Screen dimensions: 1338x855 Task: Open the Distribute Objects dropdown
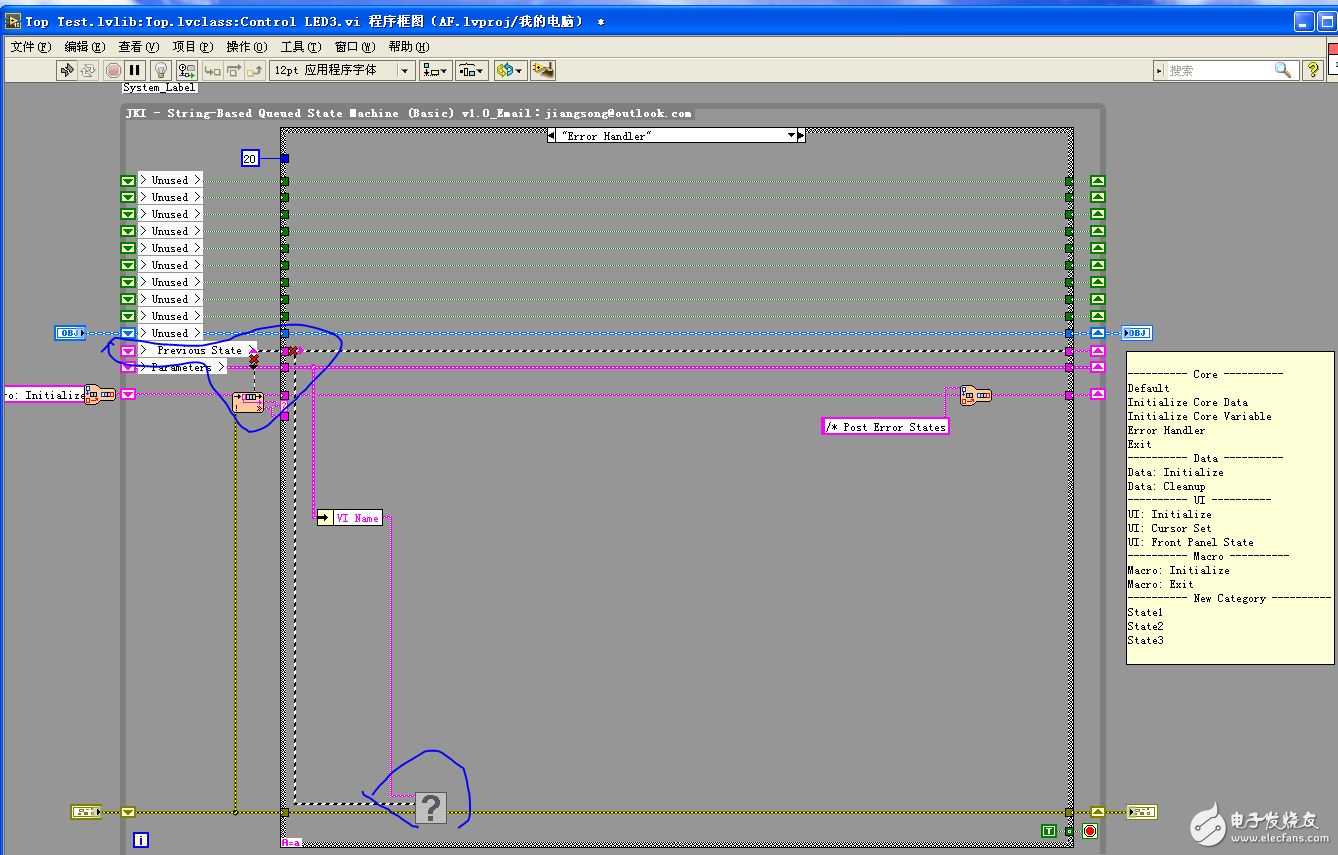click(472, 70)
